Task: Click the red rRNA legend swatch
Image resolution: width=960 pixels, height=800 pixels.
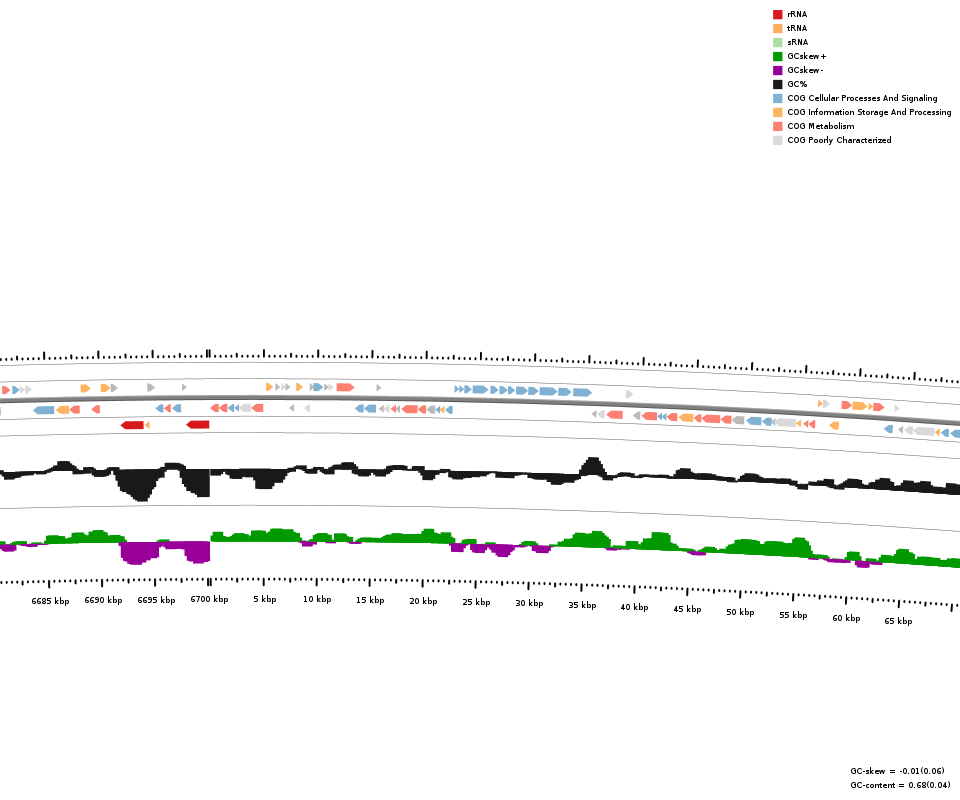Action: [777, 14]
